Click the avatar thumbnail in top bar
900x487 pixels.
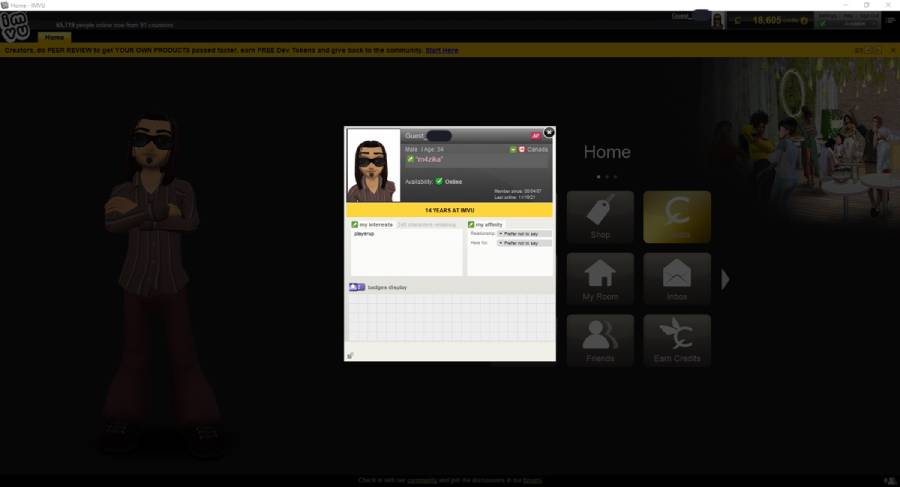coord(717,21)
